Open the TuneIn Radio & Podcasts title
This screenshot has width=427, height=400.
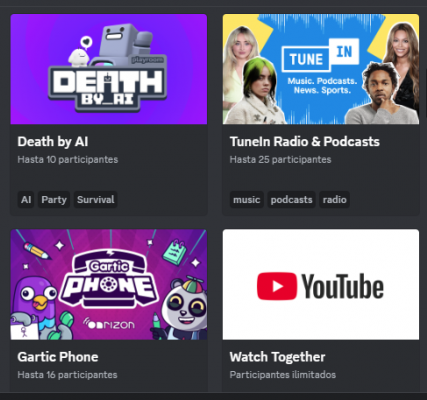(305, 142)
